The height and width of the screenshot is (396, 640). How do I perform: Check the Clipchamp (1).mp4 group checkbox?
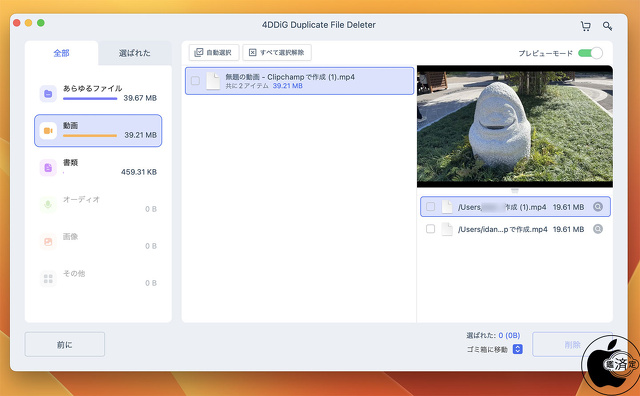pyautogui.click(x=196, y=81)
